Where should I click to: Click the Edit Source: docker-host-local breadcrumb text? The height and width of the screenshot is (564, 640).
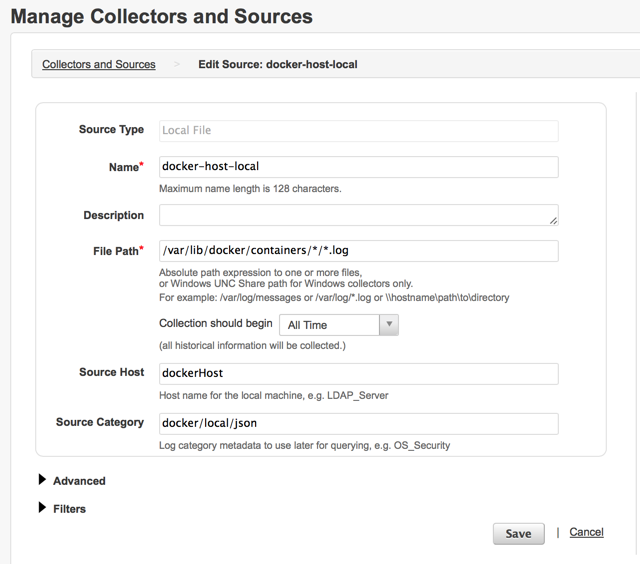(278, 64)
